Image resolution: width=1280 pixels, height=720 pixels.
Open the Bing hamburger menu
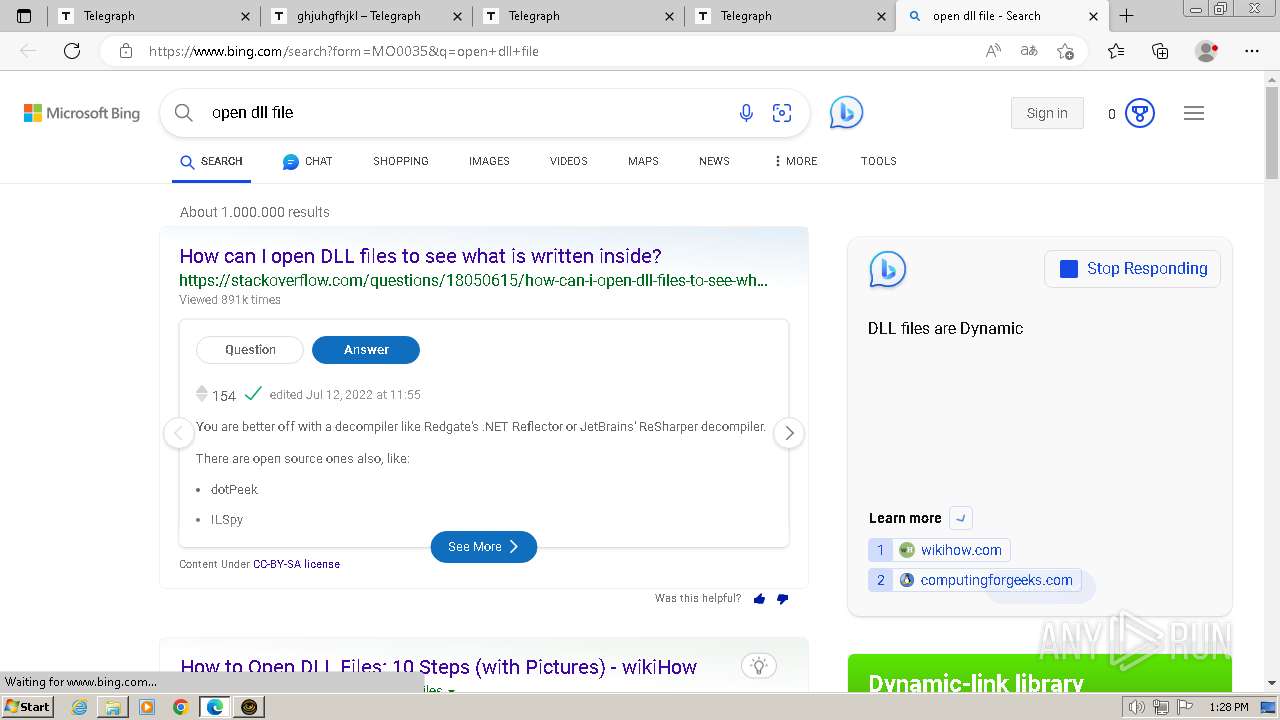tap(1194, 113)
